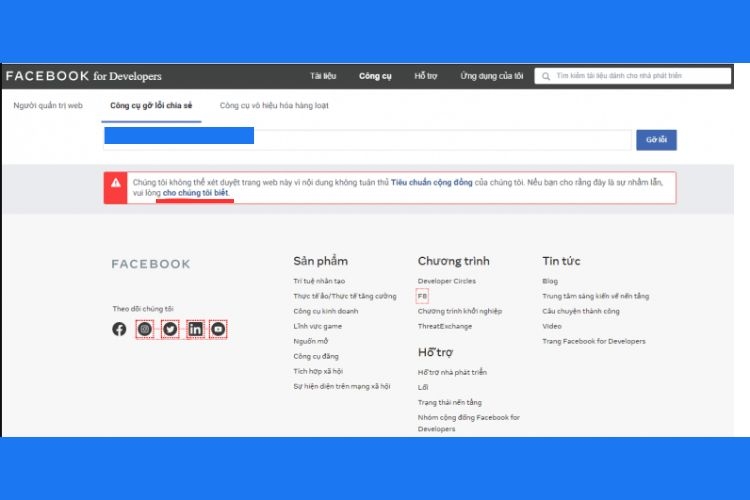Image resolution: width=750 pixels, height=500 pixels.
Task: Click the Chương trình footer heading
Action: tap(453, 261)
